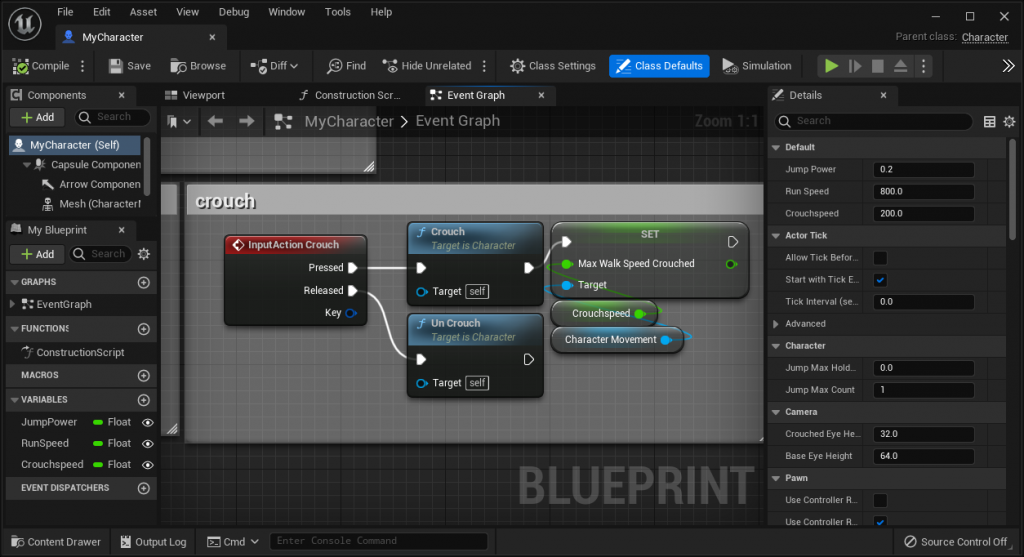Click the Class Defaults button
Image resolution: width=1024 pixels, height=557 pixels.
click(x=659, y=66)
